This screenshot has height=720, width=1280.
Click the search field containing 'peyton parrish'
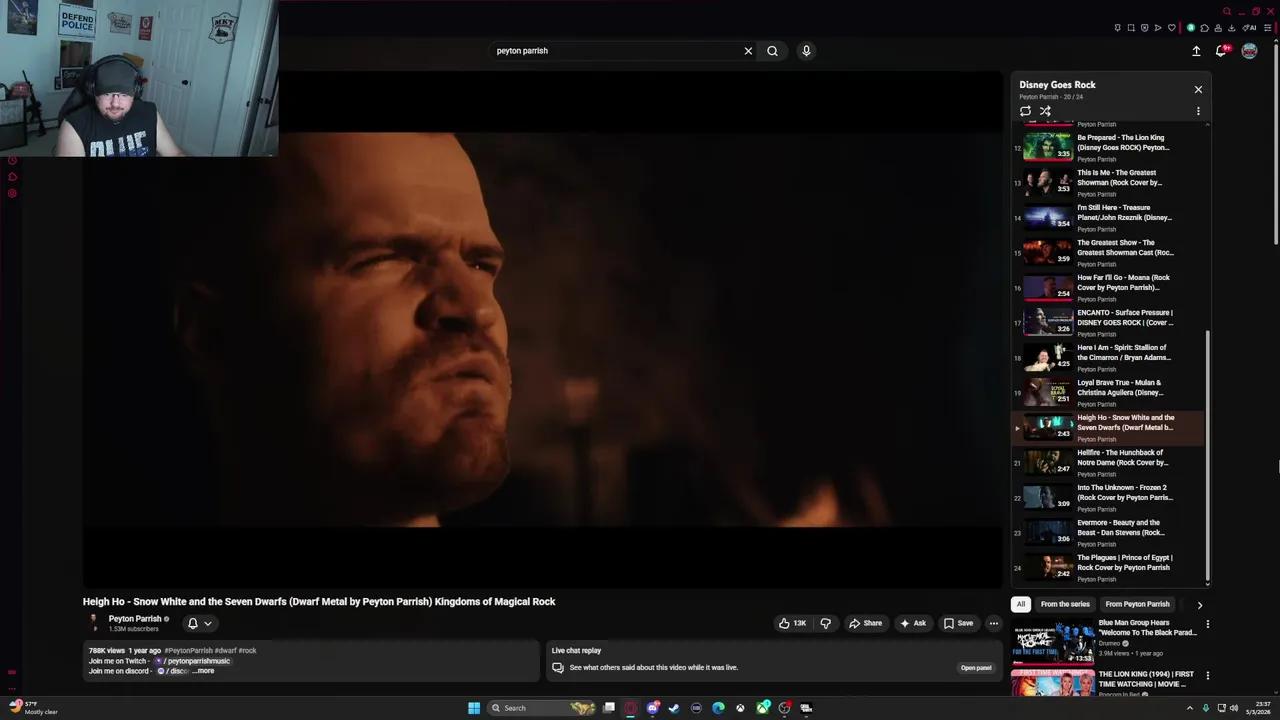point(615,51)
